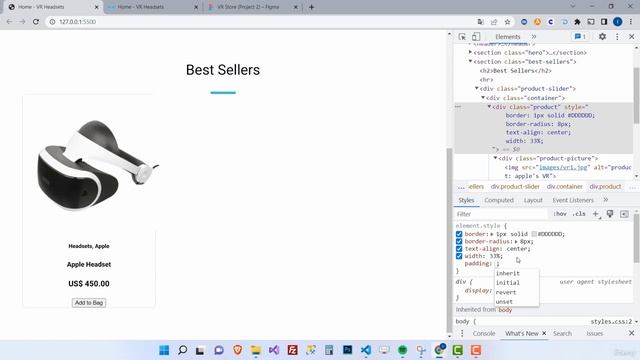Image resolution: width=640 pixels, height=360 pixels.
Task: Open a new browser tab
Action: (x=311, y=7)
